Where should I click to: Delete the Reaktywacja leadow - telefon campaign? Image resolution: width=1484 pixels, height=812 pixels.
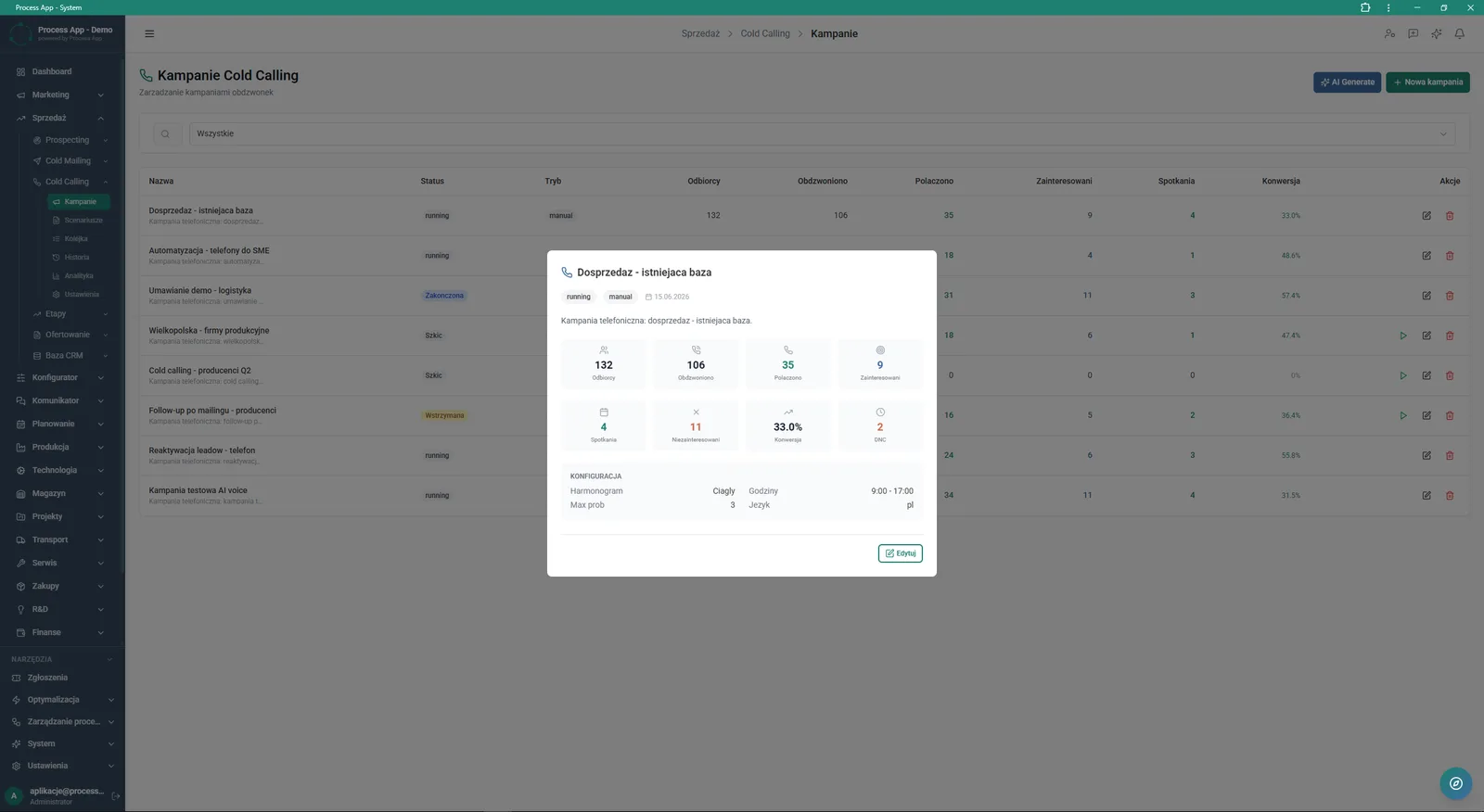coord(1450,455)
